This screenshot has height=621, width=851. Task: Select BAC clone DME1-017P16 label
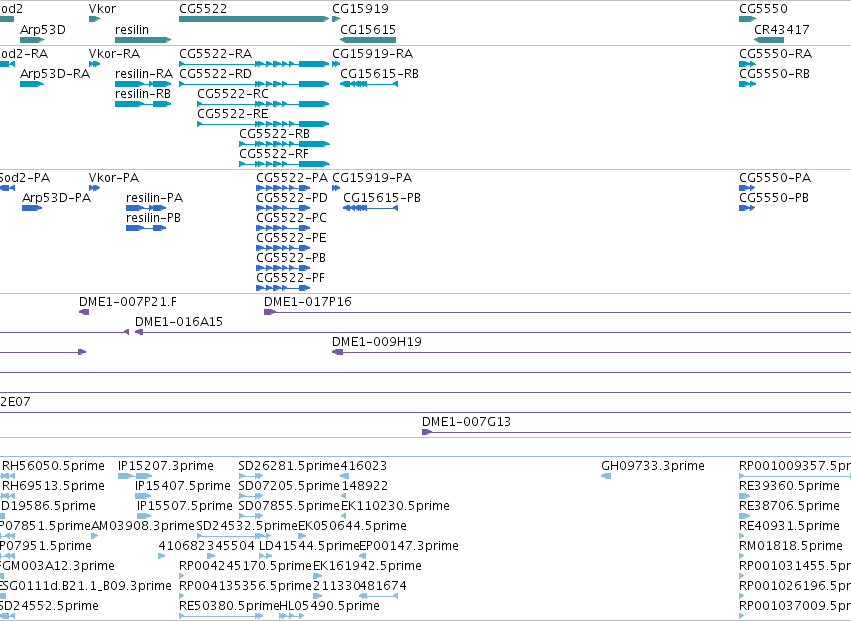coord(308,301)
